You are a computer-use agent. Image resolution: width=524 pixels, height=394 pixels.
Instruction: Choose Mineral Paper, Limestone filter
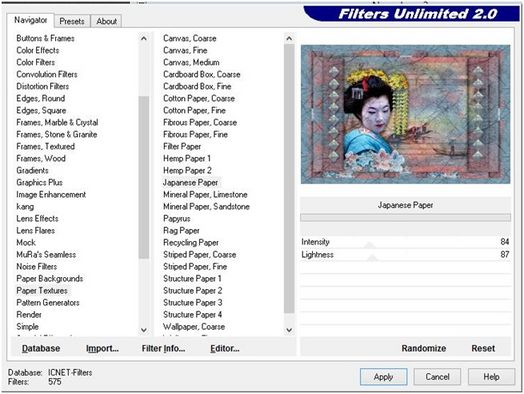point(205,195)
